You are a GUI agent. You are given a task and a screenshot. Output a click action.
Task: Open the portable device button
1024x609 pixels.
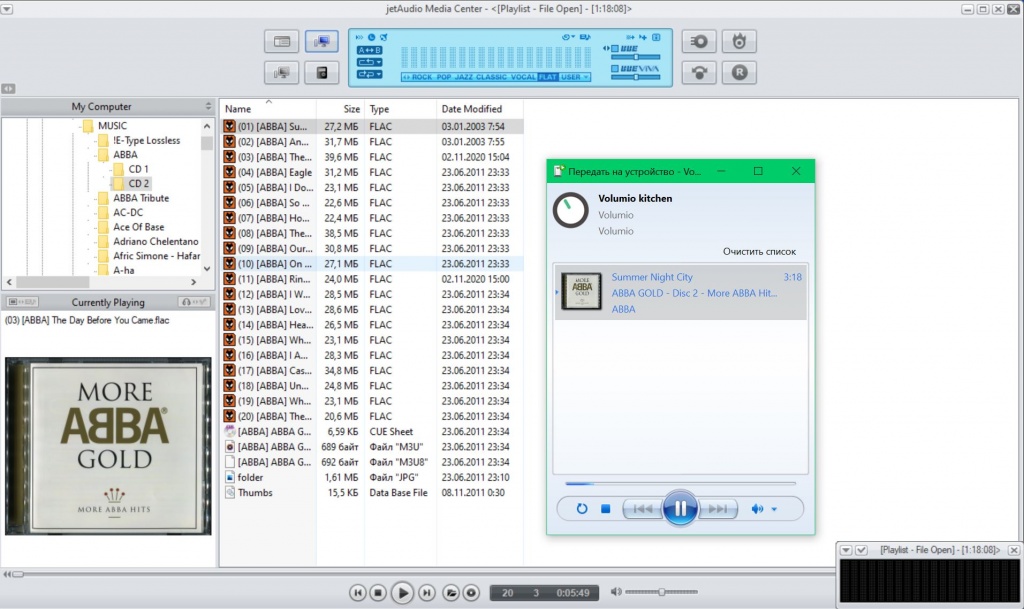click(322, 72)
